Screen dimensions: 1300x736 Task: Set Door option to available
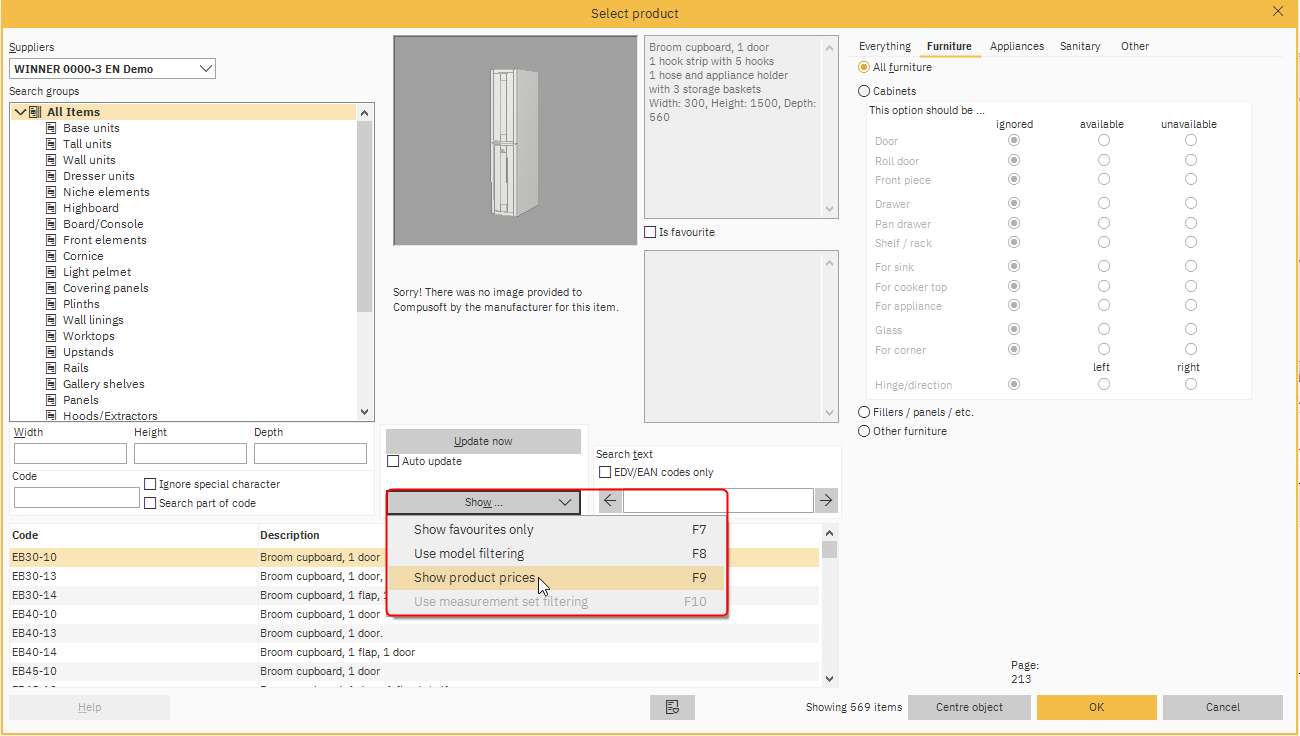pyautogui.click(x=1103, y=140)
